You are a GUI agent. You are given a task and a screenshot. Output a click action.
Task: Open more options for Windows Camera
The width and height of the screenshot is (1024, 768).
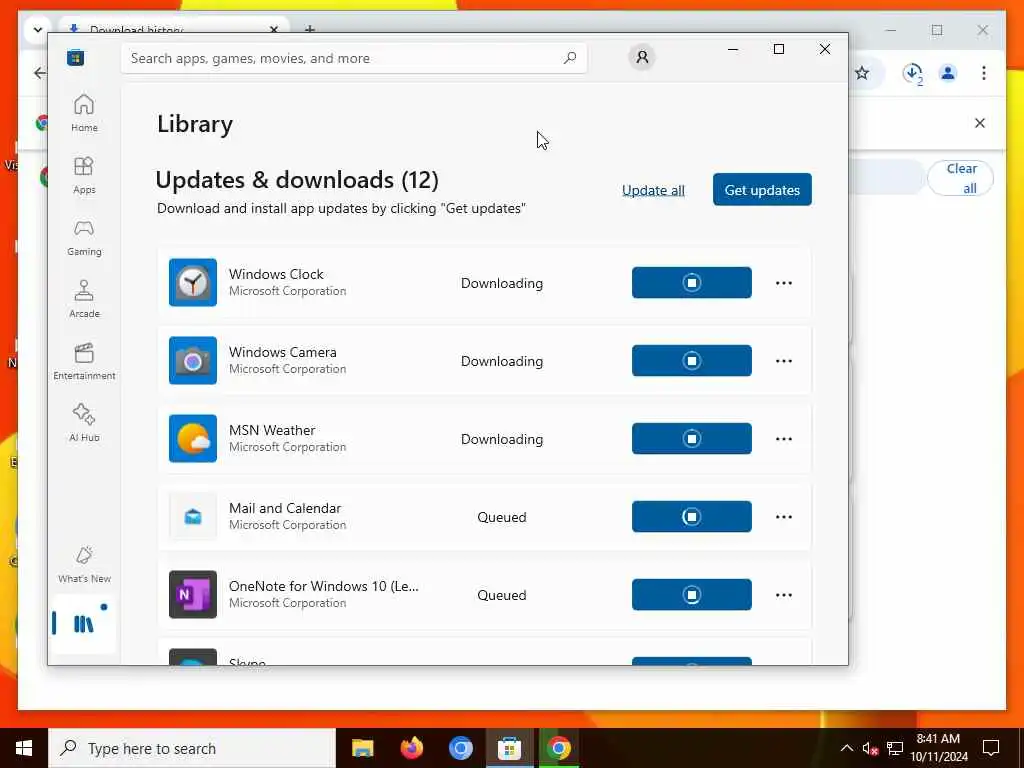coord(784,360)
